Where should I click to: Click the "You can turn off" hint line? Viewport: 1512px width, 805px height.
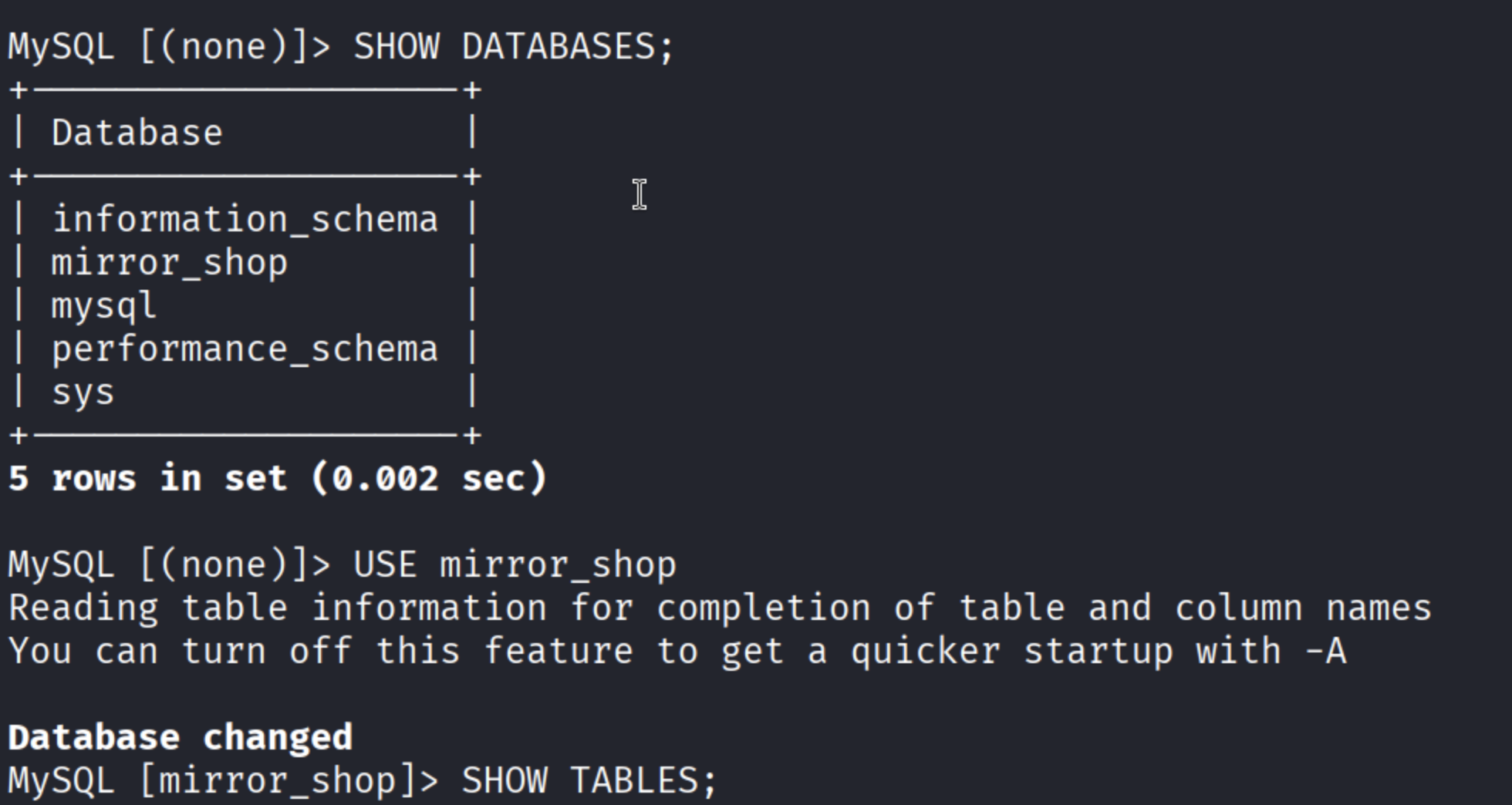[677, 652]
